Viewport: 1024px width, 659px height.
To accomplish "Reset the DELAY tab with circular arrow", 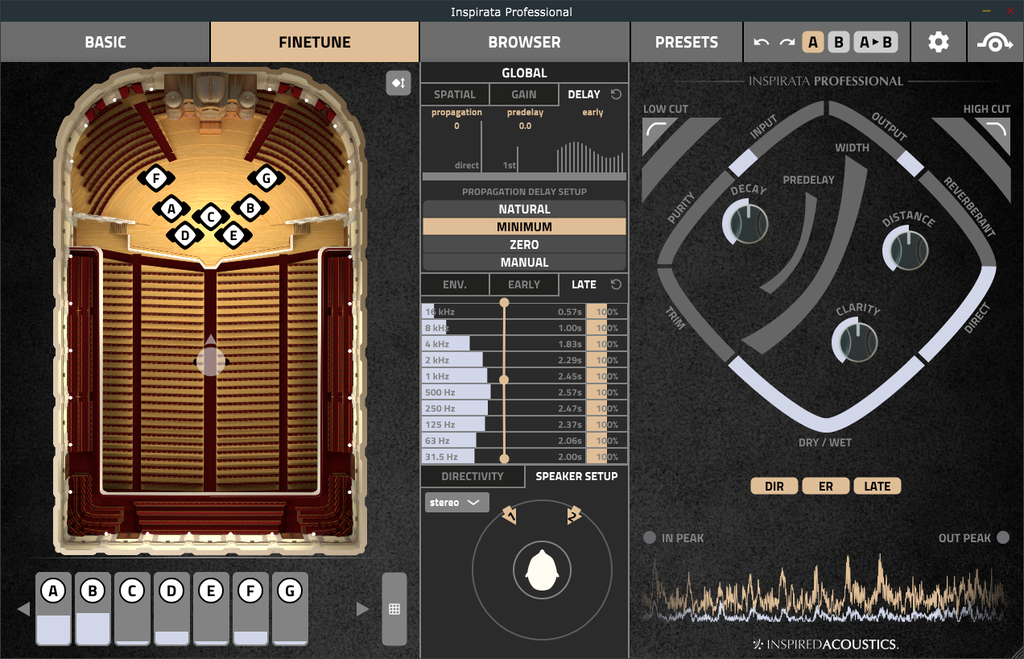I will 616,95.
